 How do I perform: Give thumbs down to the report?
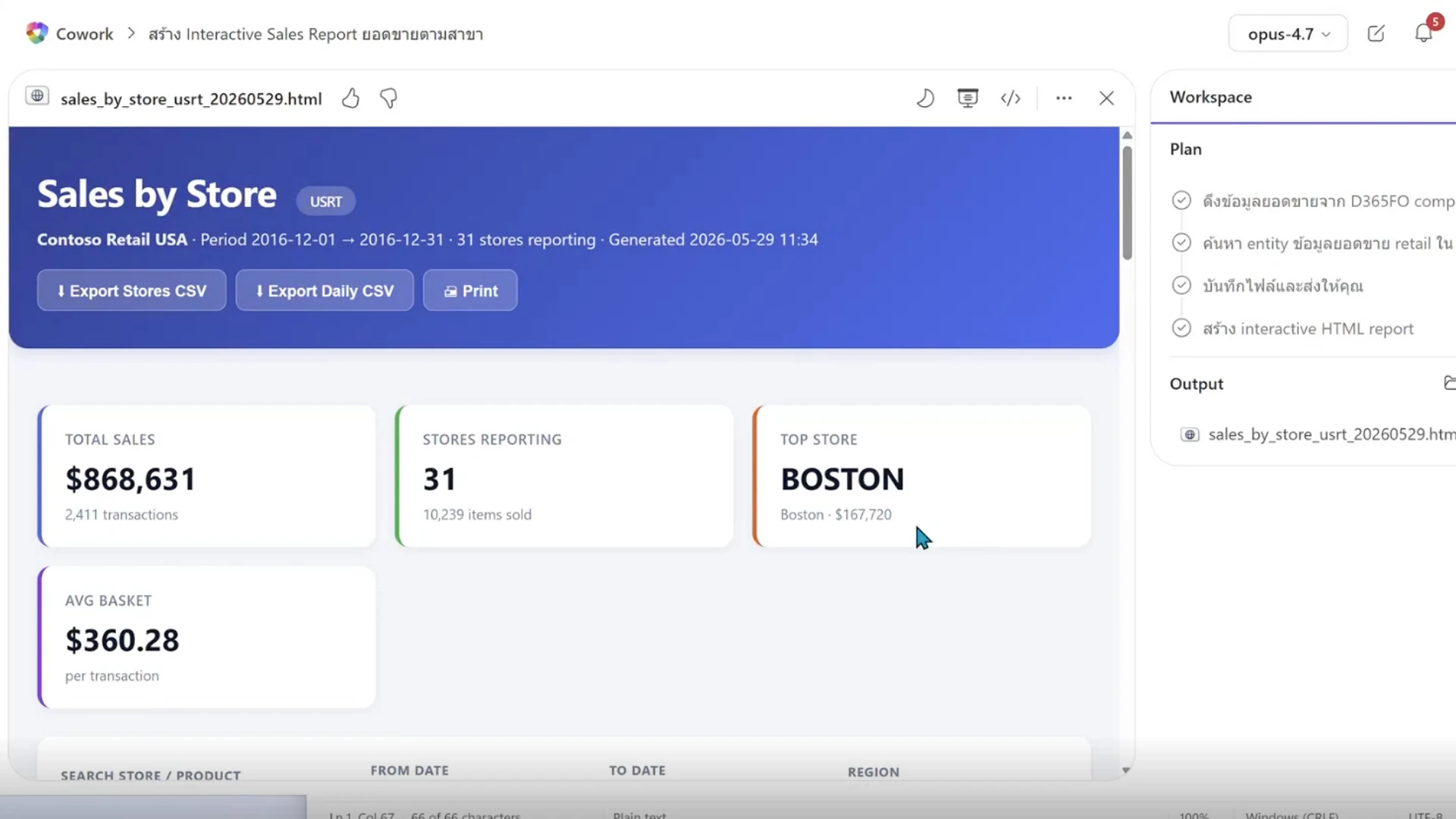[388, 99]
